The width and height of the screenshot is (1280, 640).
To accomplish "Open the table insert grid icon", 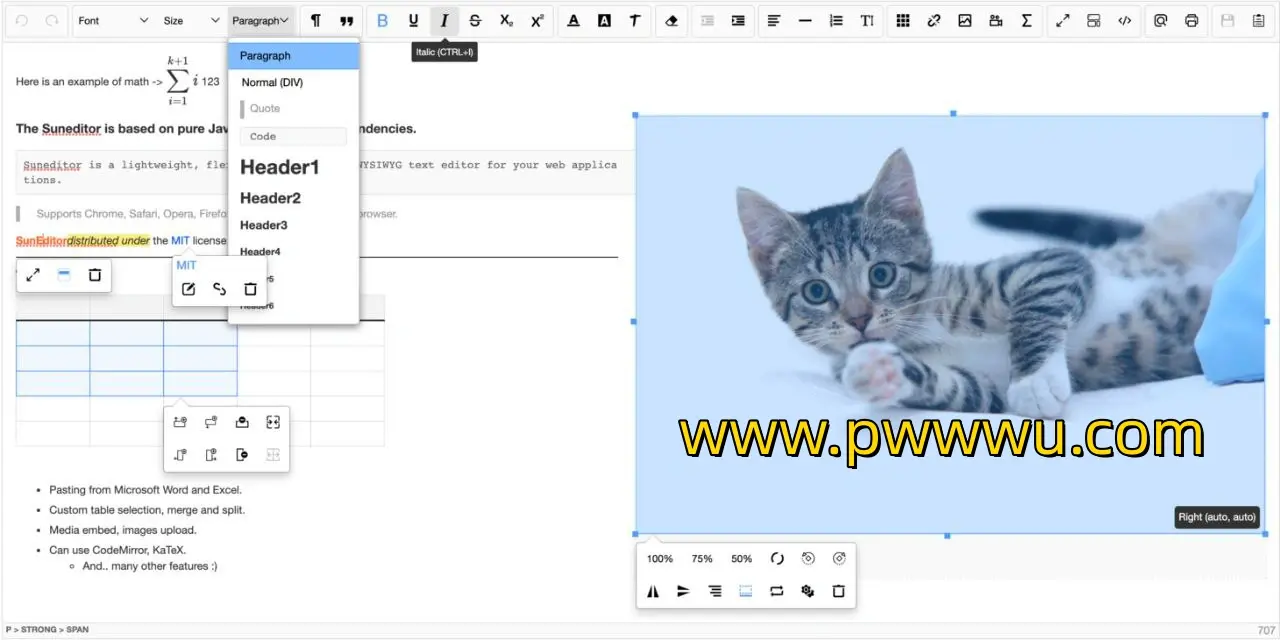I will pos(902,21).
